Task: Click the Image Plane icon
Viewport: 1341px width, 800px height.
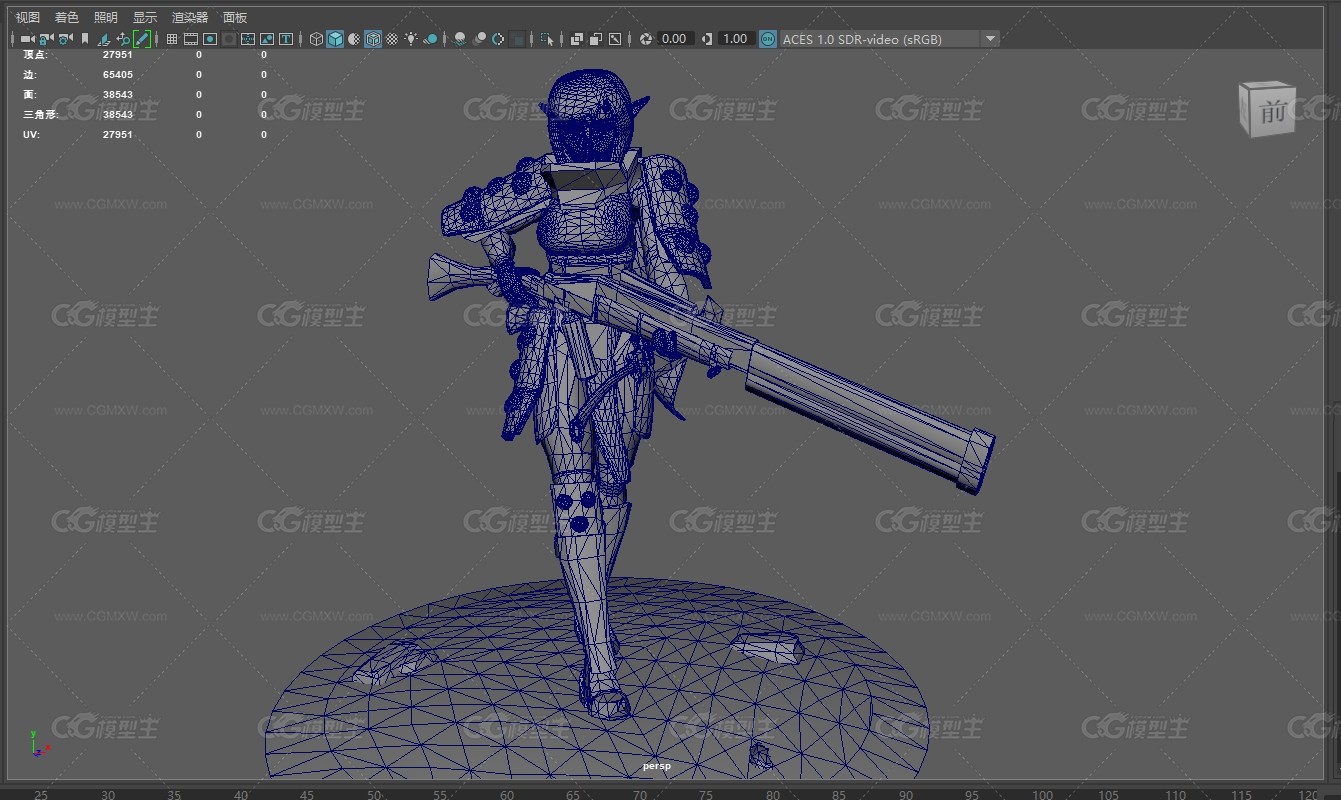Action: (103, 39)
